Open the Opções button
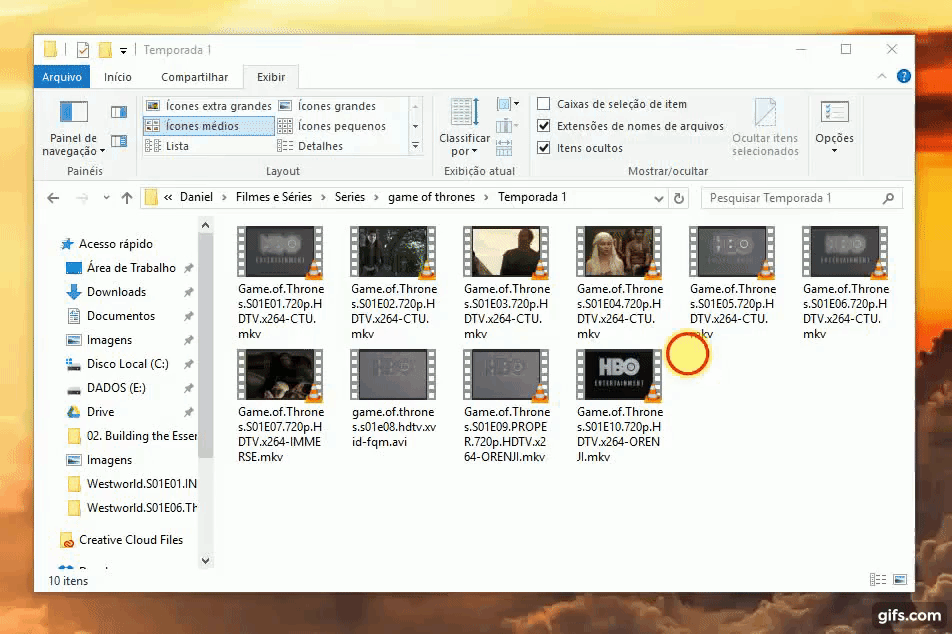952x634 pixels. pos(834,128)
